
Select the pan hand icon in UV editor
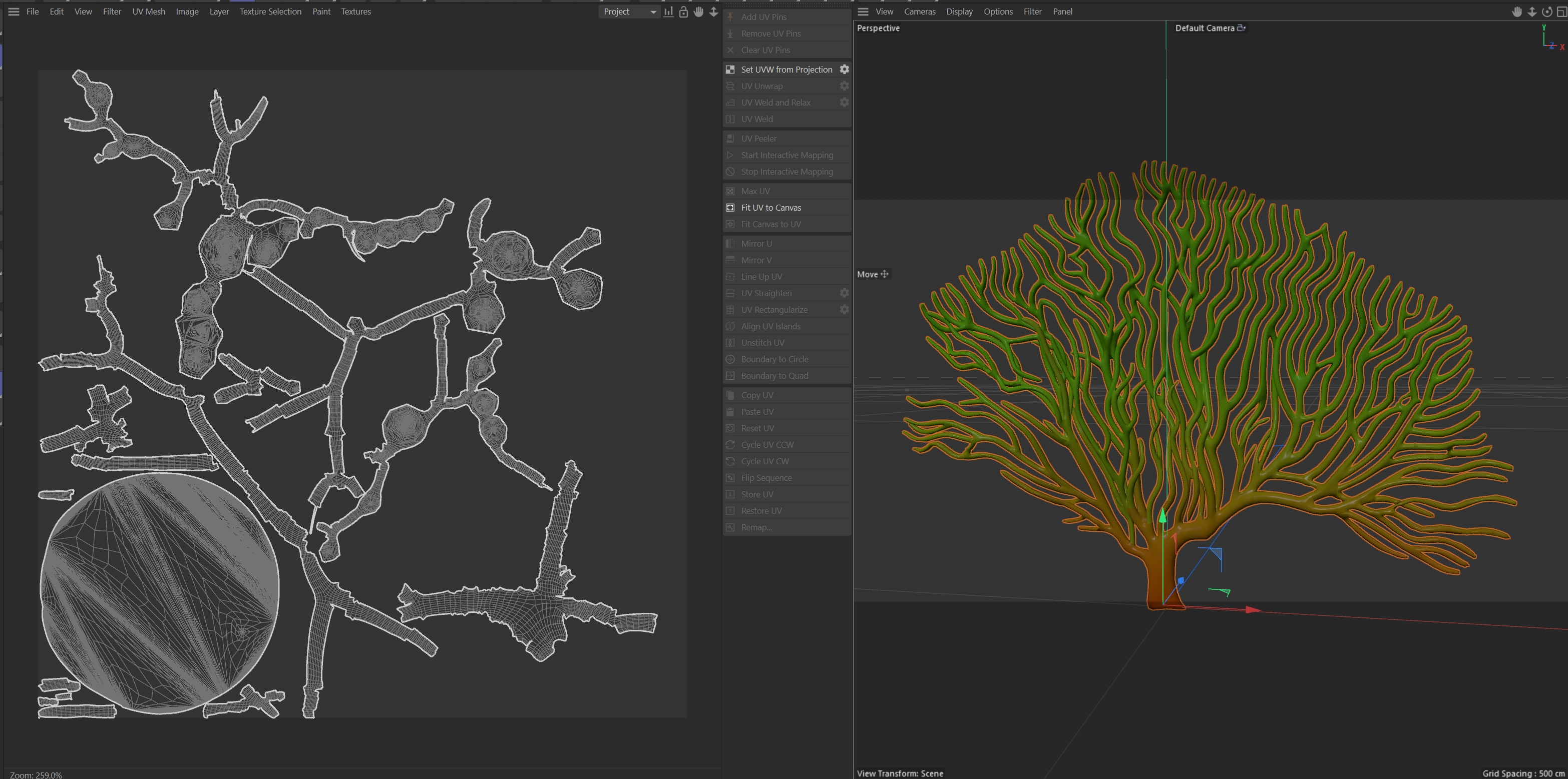tap(698, 12)
